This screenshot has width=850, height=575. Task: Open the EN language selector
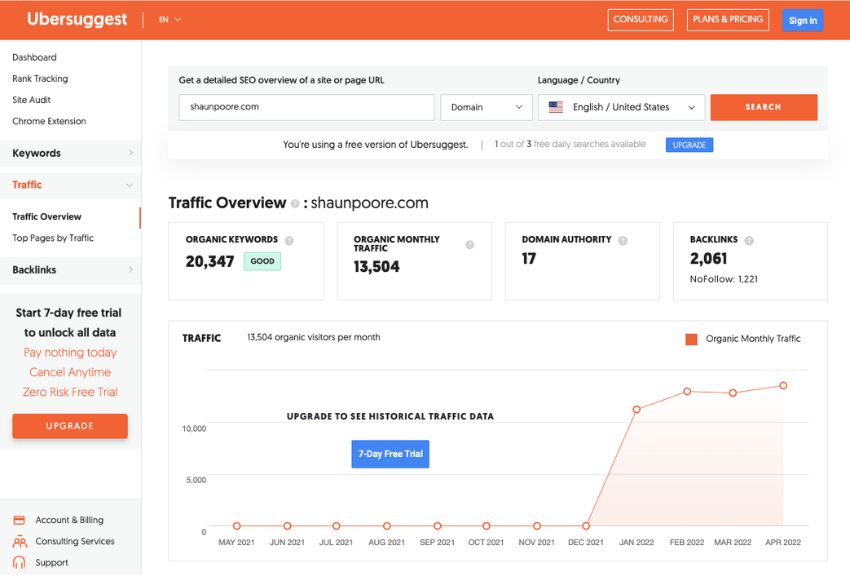170,20
